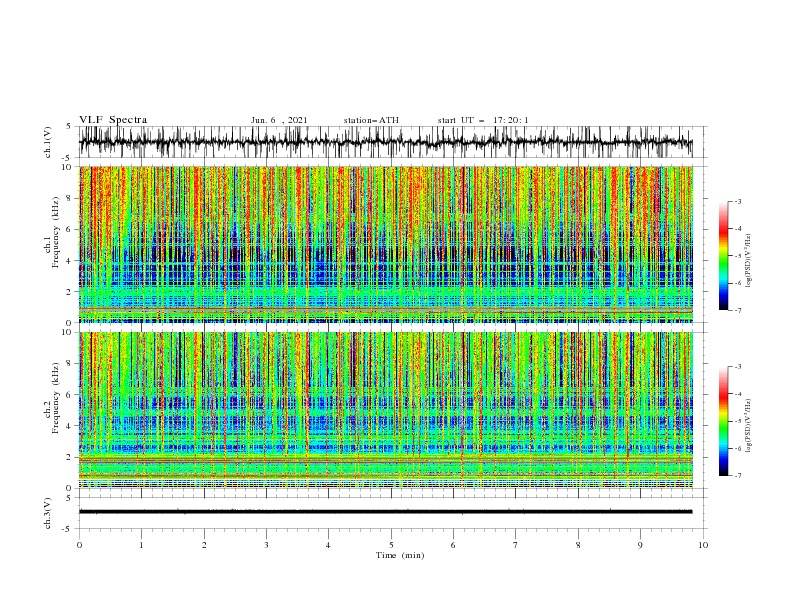Click the "Time (min)" axis label
Image resolution: width=792 pixels, height=612 pixels.
(x=400, y=555)
